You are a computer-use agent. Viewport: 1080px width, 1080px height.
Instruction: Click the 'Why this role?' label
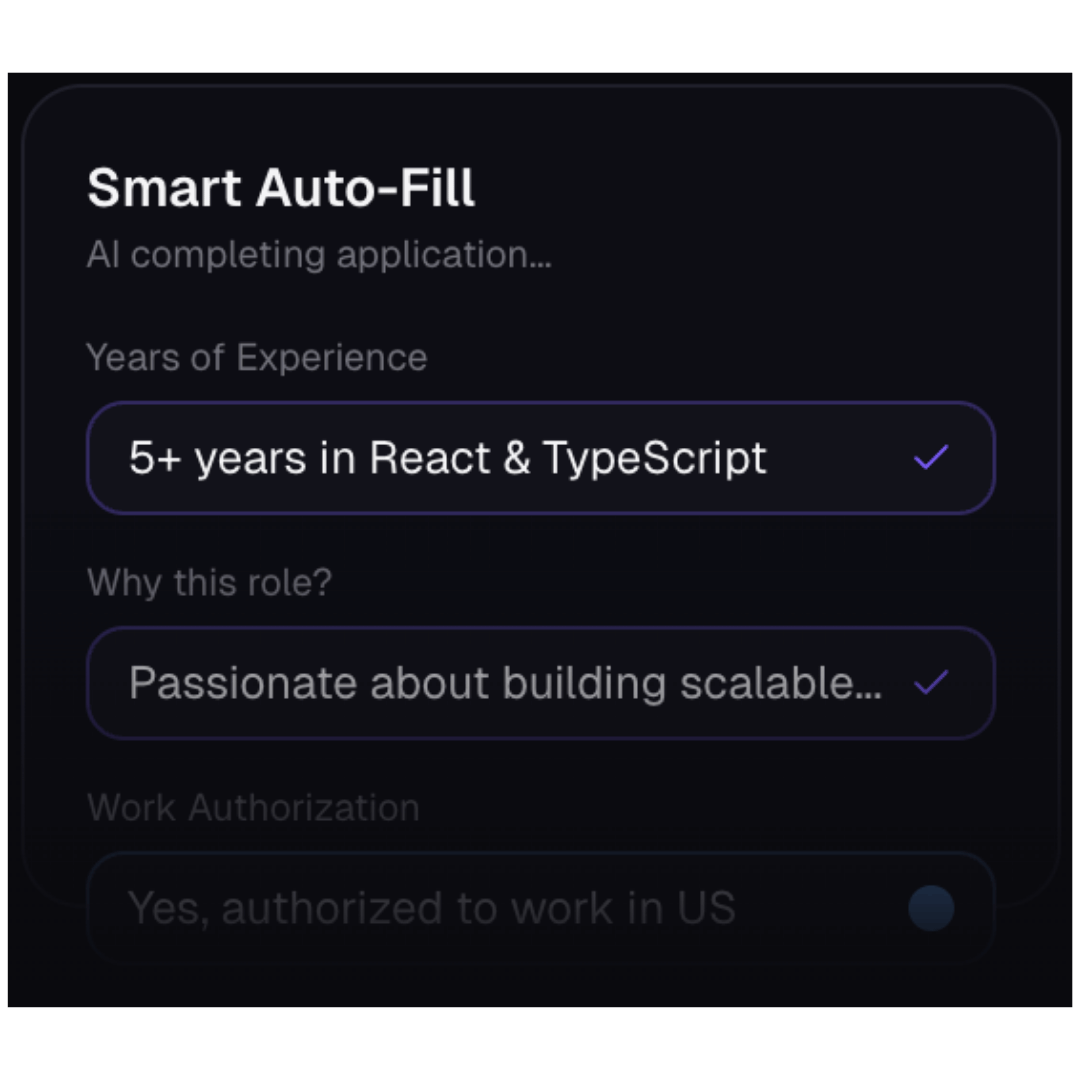(209, 582)
